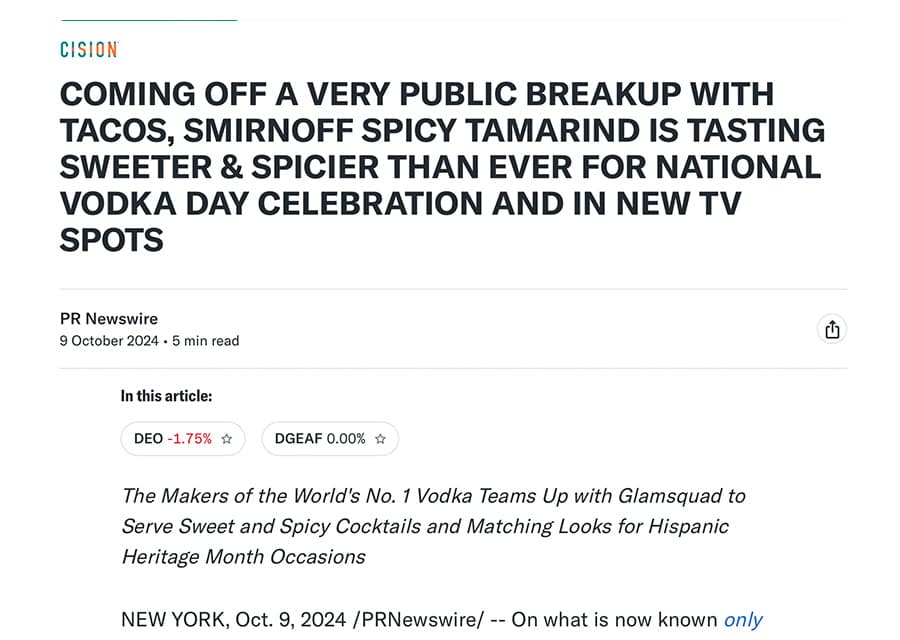Click the "/PRNewswire/" text in dateline
This screenshot has height=640, width=900.
coord(421,620)
